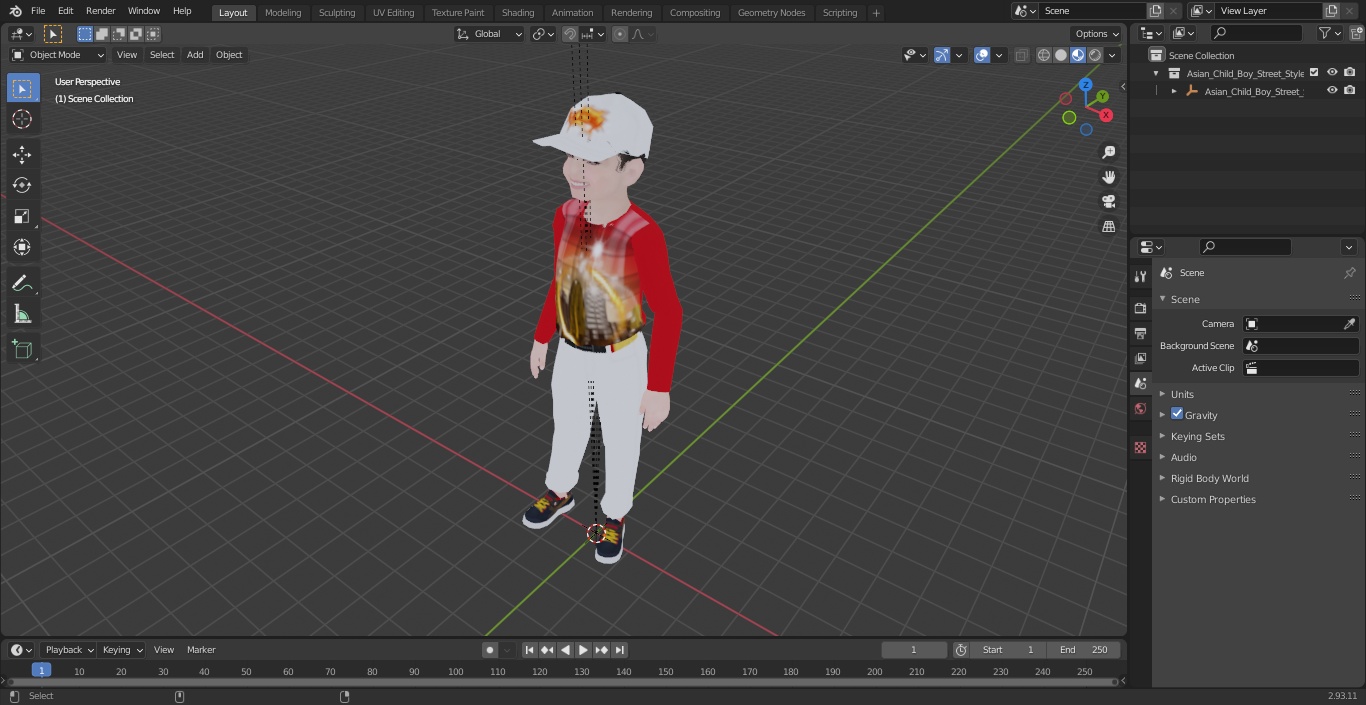Viewport: 1366px width, 705px height.
Task: Switch to solid viewport shading
Action: point(1061,55)
